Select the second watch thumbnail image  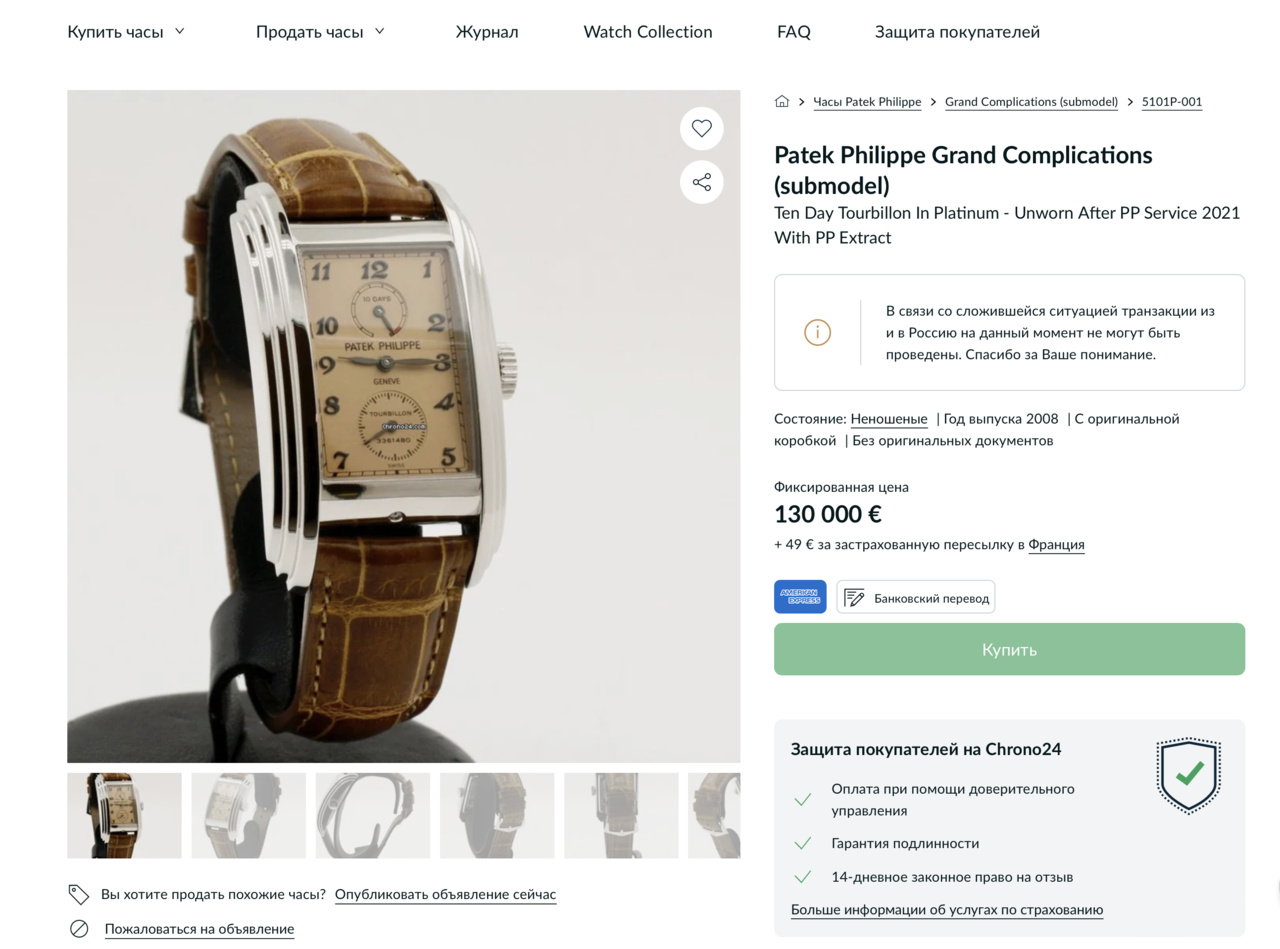(x=249, y=815)
